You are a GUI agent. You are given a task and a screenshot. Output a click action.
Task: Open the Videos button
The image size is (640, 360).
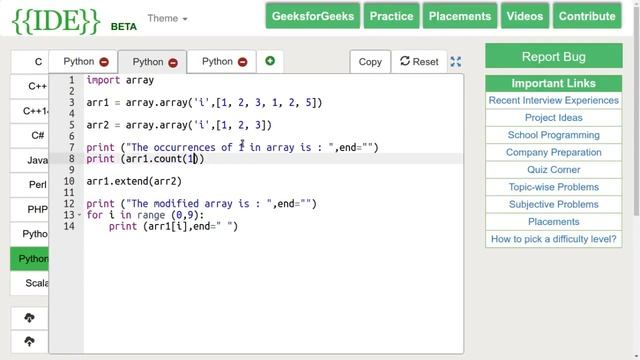click(525, 16)
